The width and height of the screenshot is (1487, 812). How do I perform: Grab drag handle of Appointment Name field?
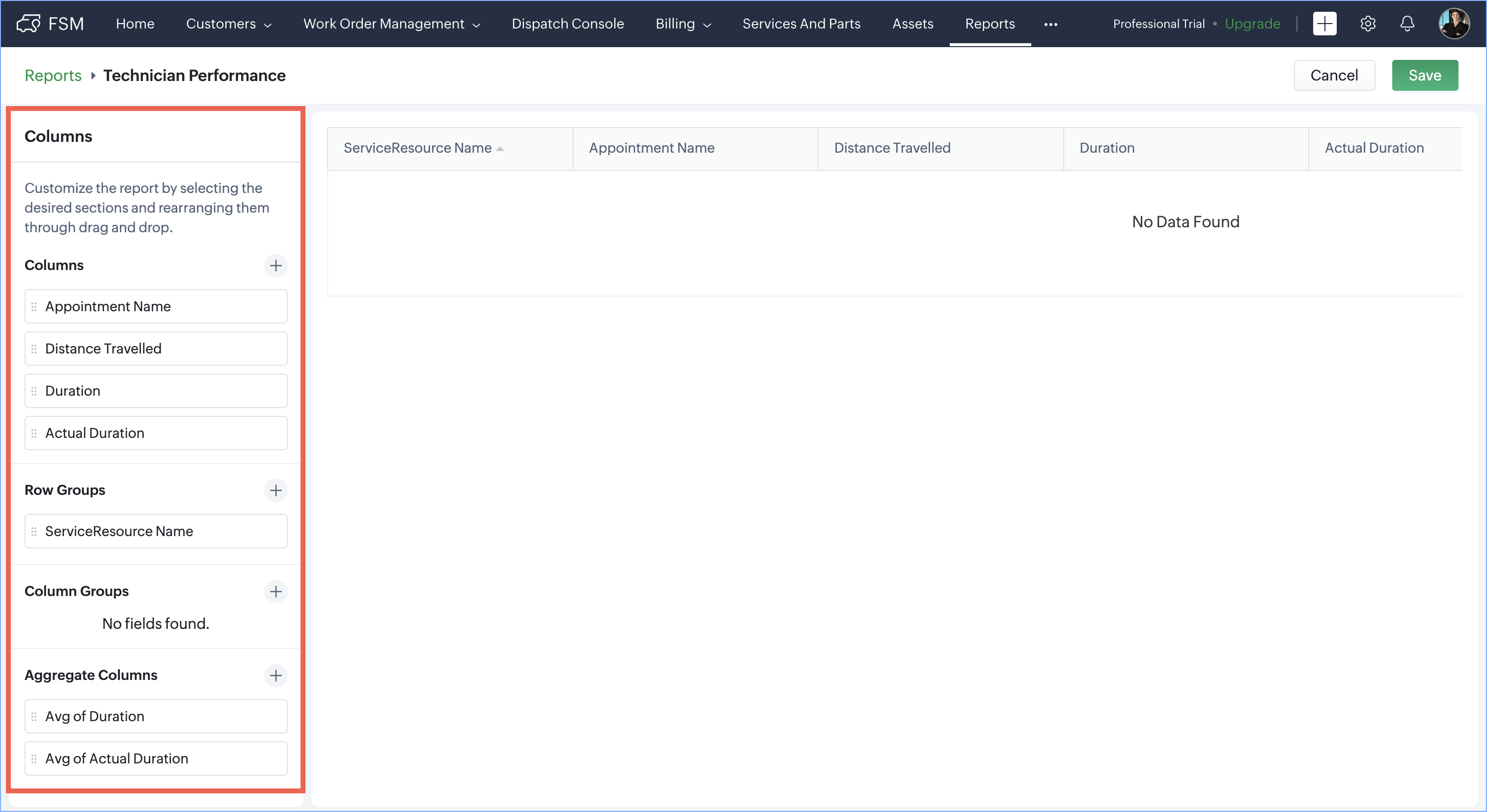34,306
